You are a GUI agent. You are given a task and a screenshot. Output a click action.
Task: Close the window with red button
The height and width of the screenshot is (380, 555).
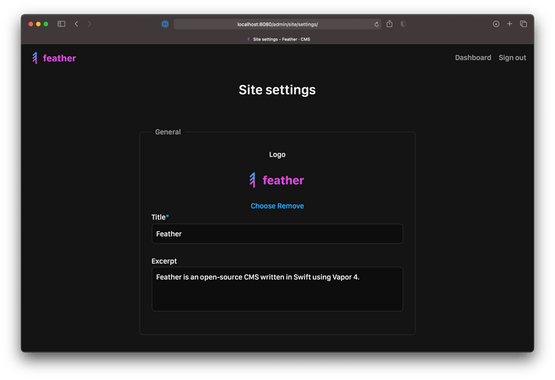click(x=31, y=24)
